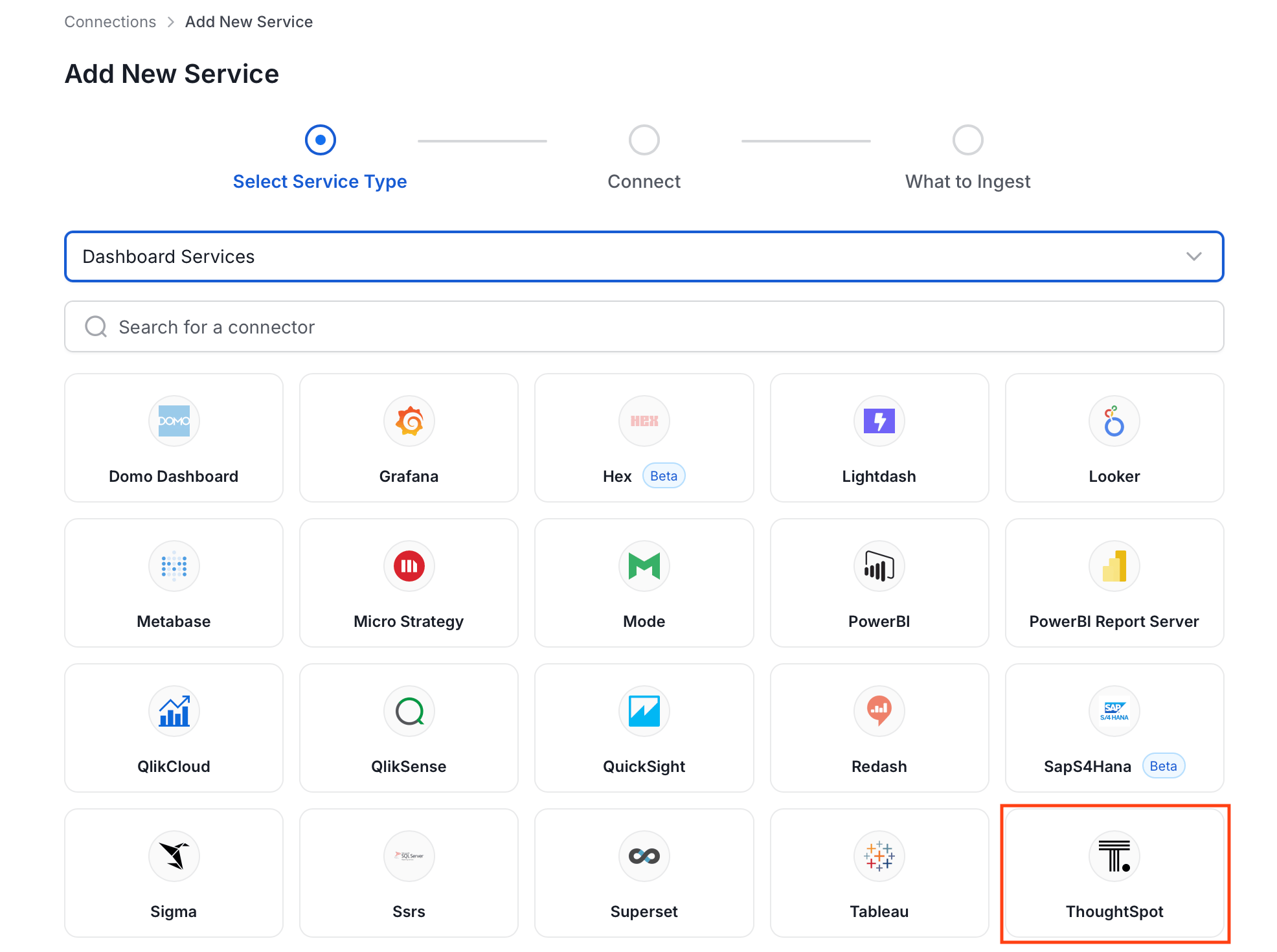Click the Domo Dashboard logo icon
The image size is (1277, 952).
pyautogui.click(x=174, y=421)
